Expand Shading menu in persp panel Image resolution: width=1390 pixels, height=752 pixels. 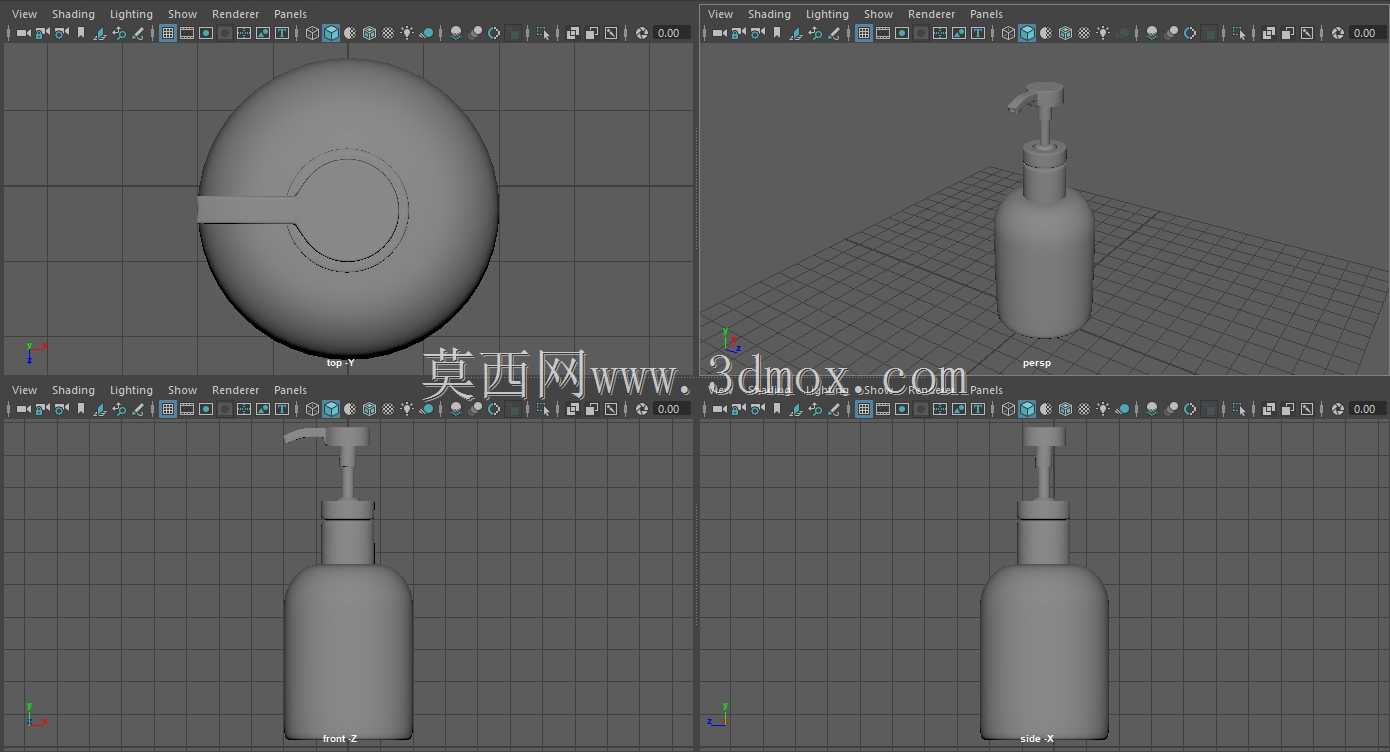click(x=769, y=14)
